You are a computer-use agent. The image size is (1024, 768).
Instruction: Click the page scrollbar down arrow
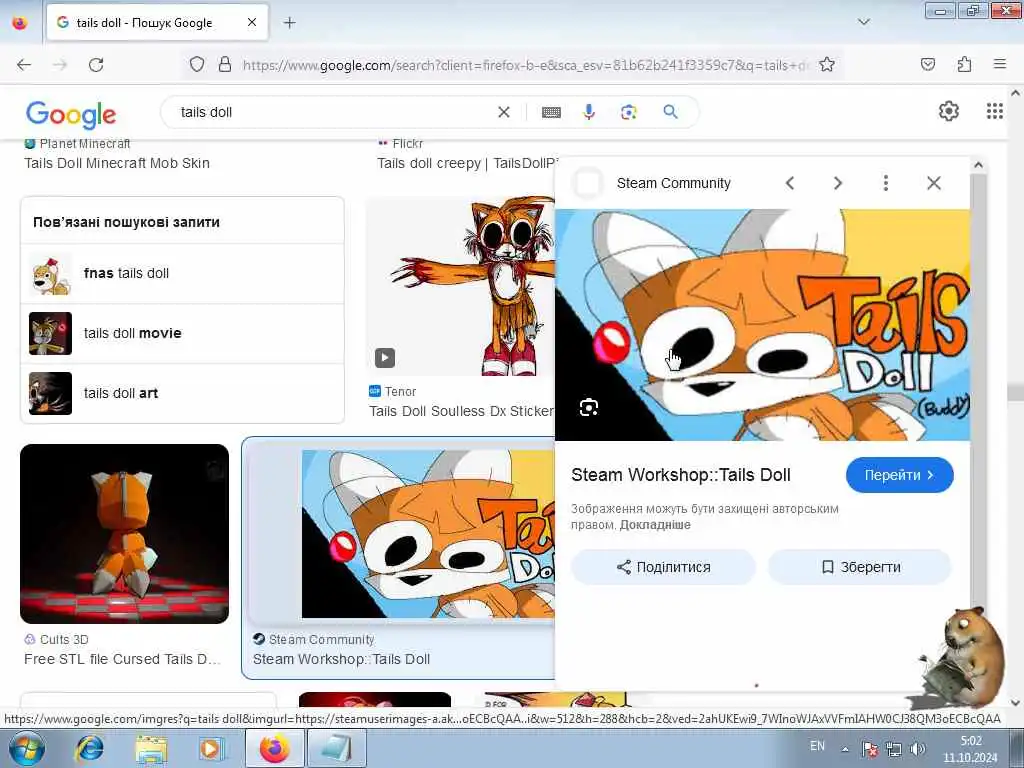point(1016,703)
